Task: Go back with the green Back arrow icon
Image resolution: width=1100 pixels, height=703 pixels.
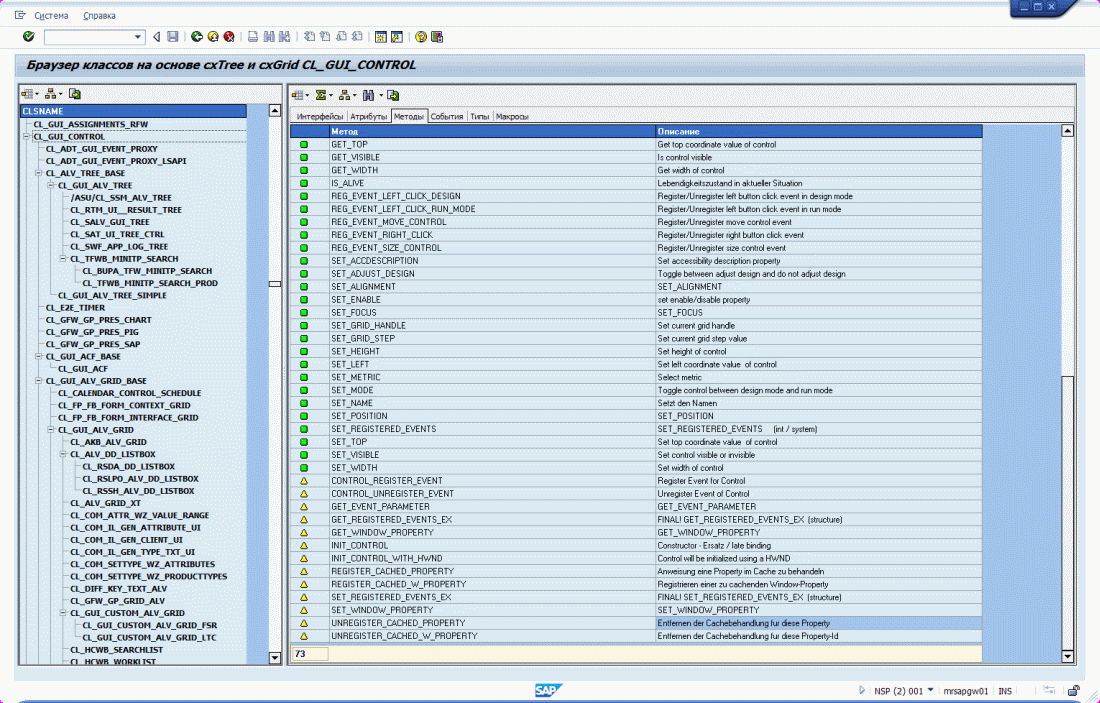Action: coord(197,36)
